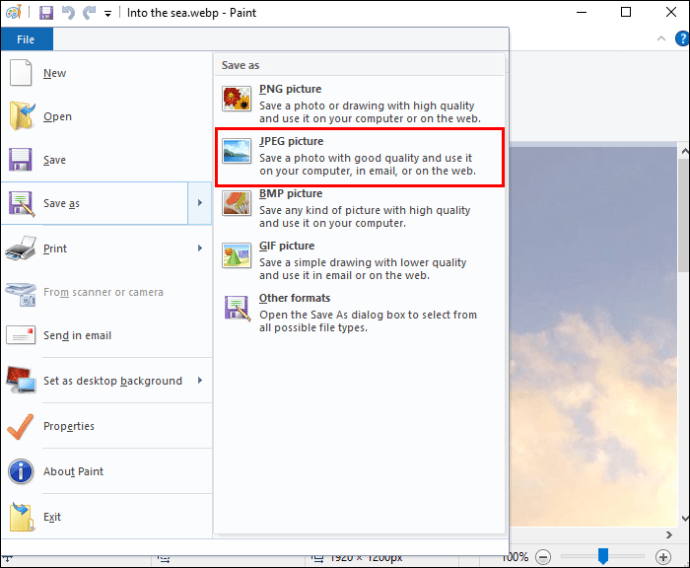
Task: Click the blue Help question mark icon
Action: [682, 39]
